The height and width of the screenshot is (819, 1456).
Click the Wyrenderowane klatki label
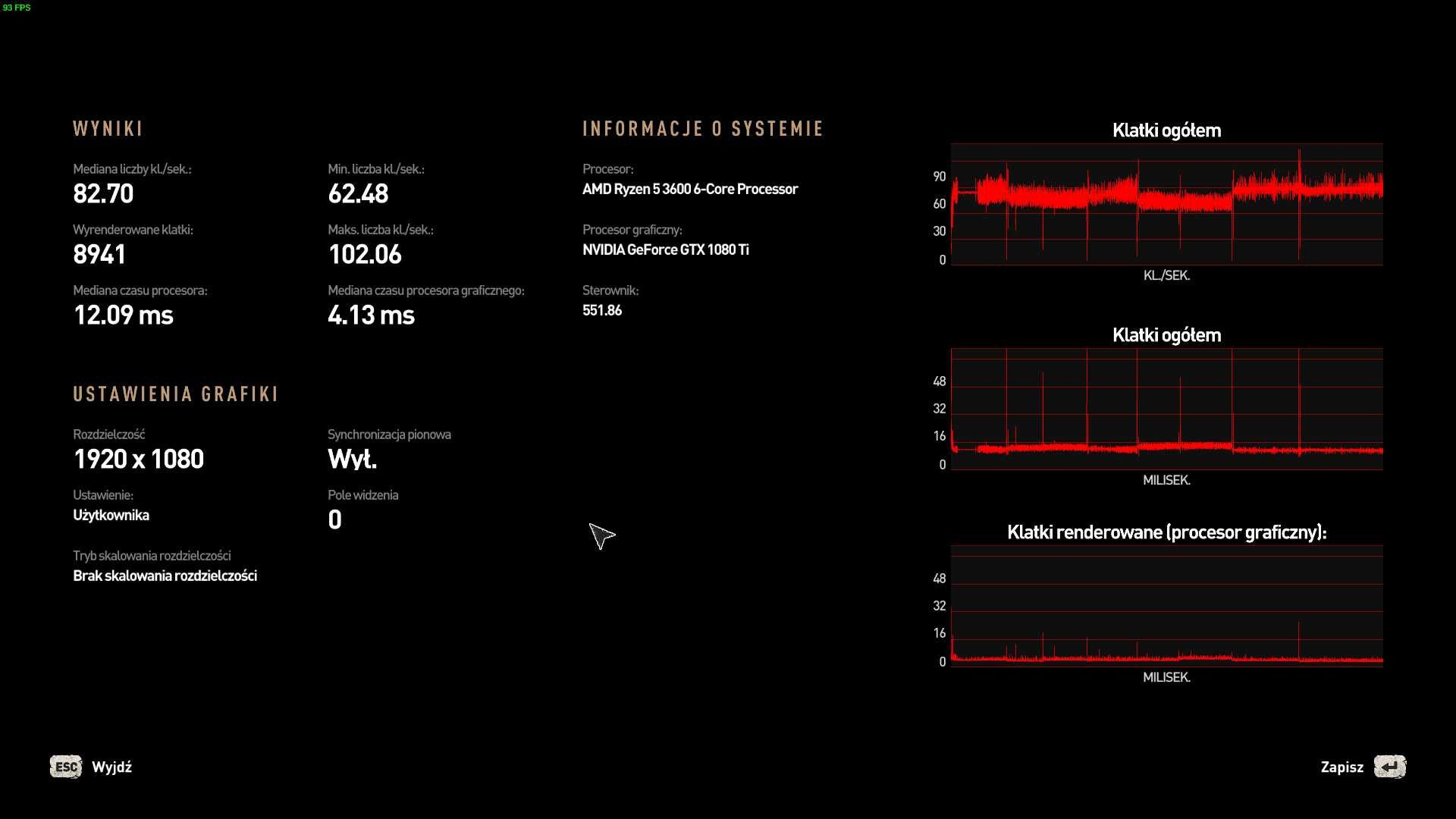point(133,230)
